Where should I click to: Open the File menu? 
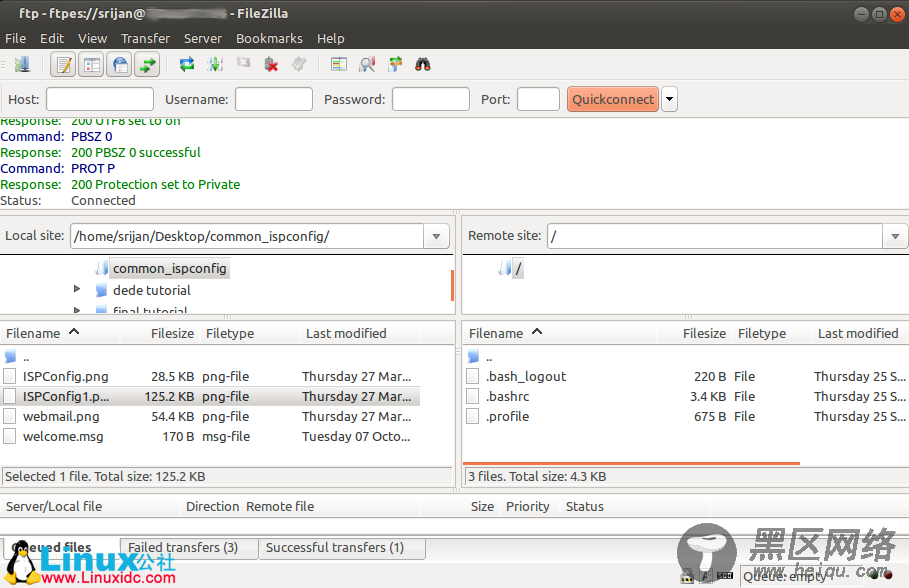16,38
